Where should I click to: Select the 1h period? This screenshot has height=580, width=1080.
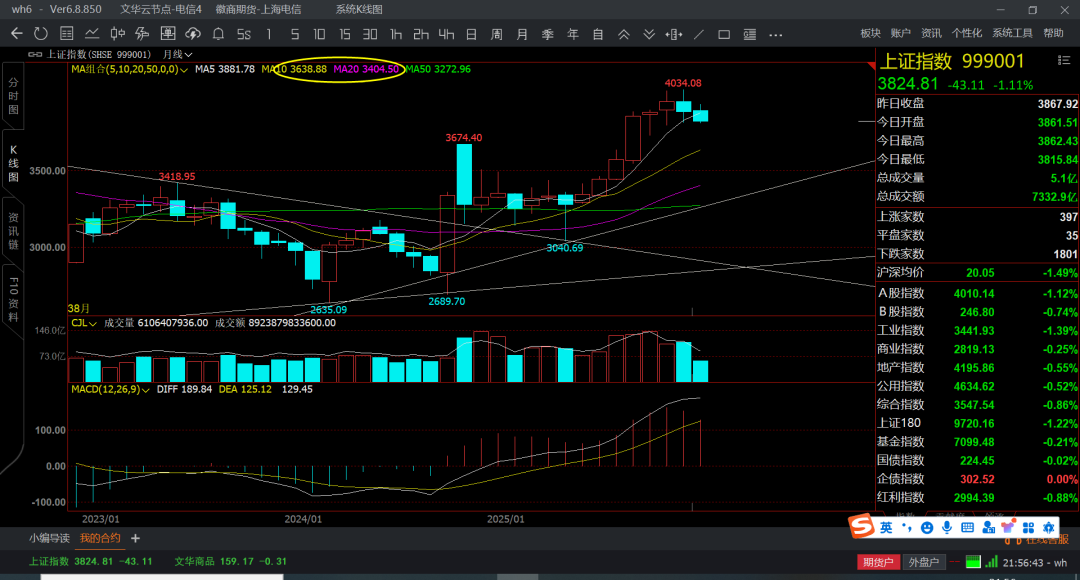click(x=395, y=34)
